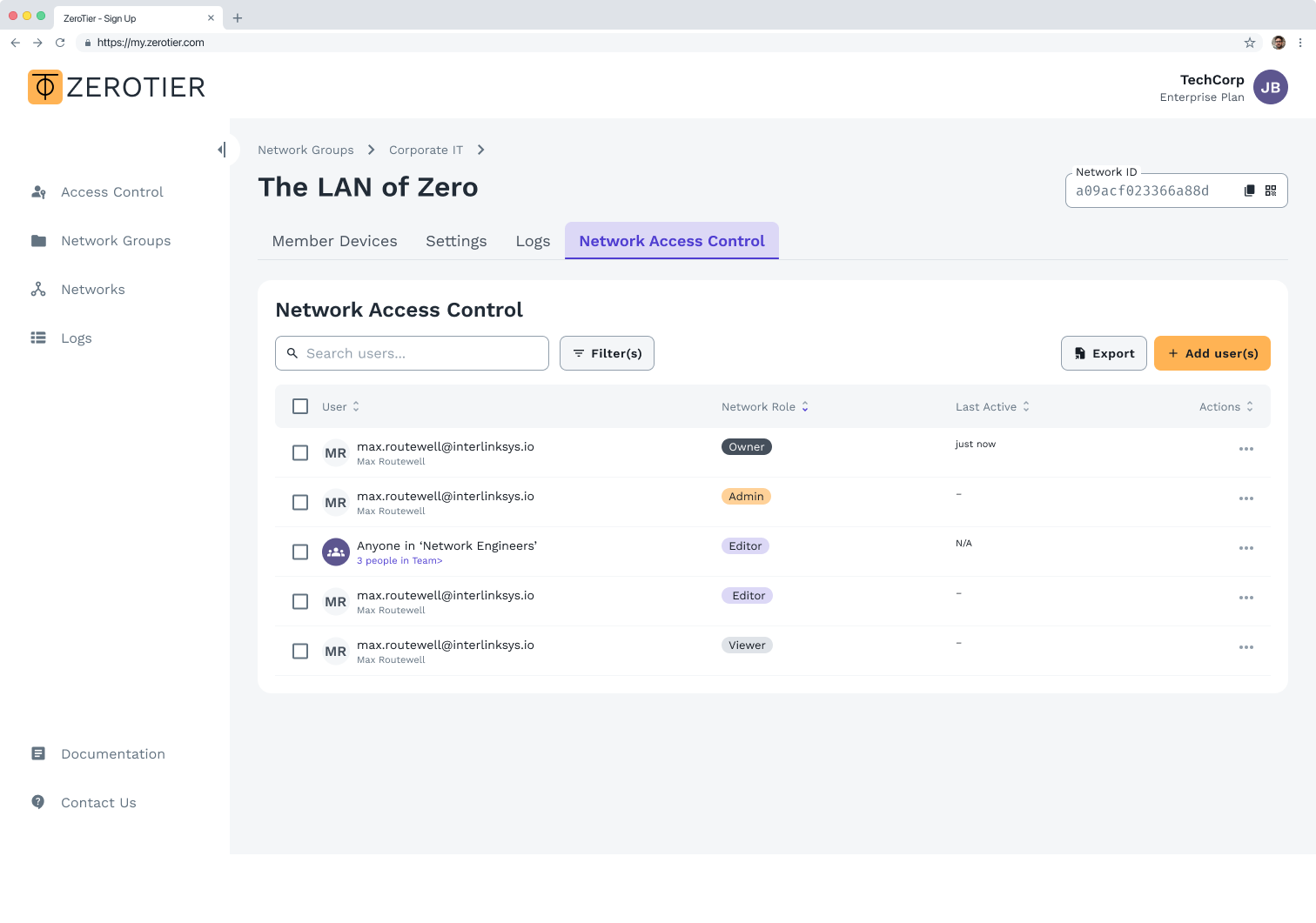Select all users with the header checkbox
This screenshot has height=923, width=1316.
pos(300,406)
